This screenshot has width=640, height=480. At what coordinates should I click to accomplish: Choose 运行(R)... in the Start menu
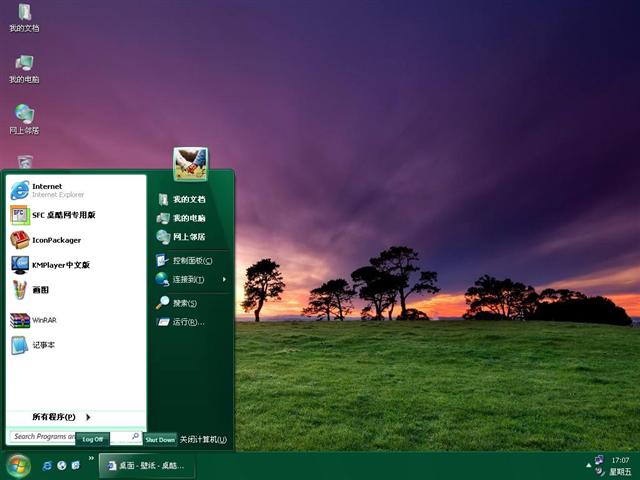point(187,322)
